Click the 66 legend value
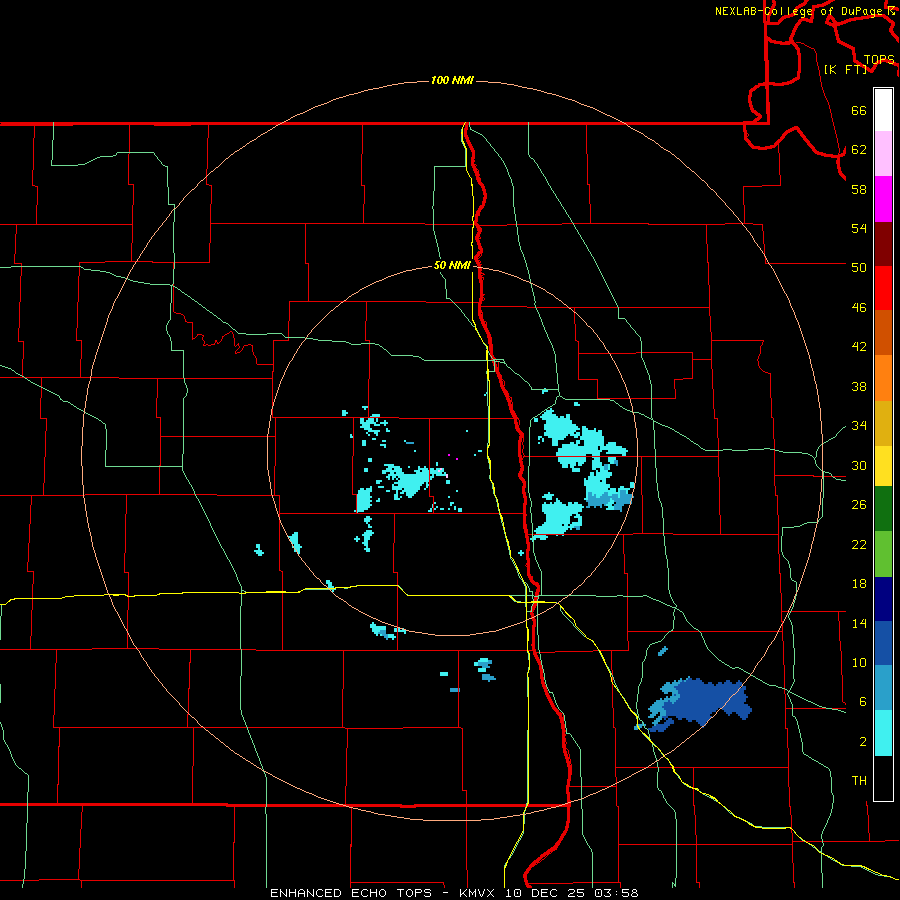 click(859, 110)
